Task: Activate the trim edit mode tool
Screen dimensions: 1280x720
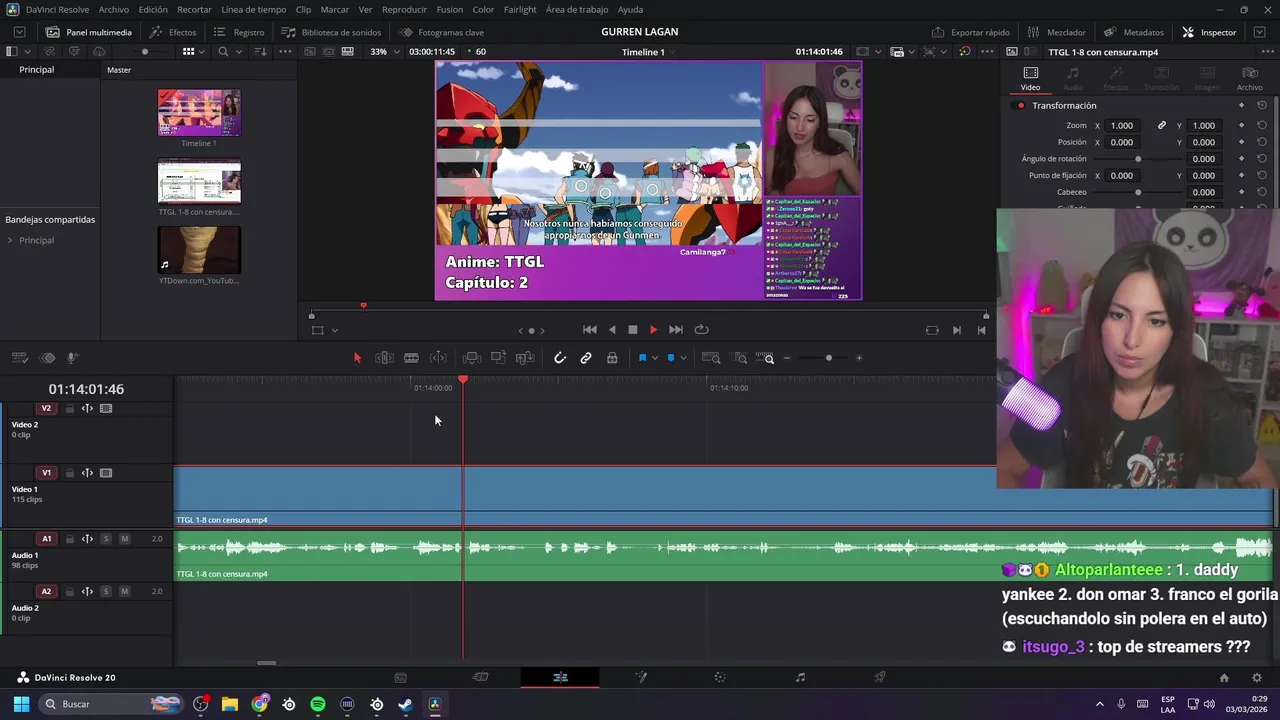Action: [x=384, y=358]
